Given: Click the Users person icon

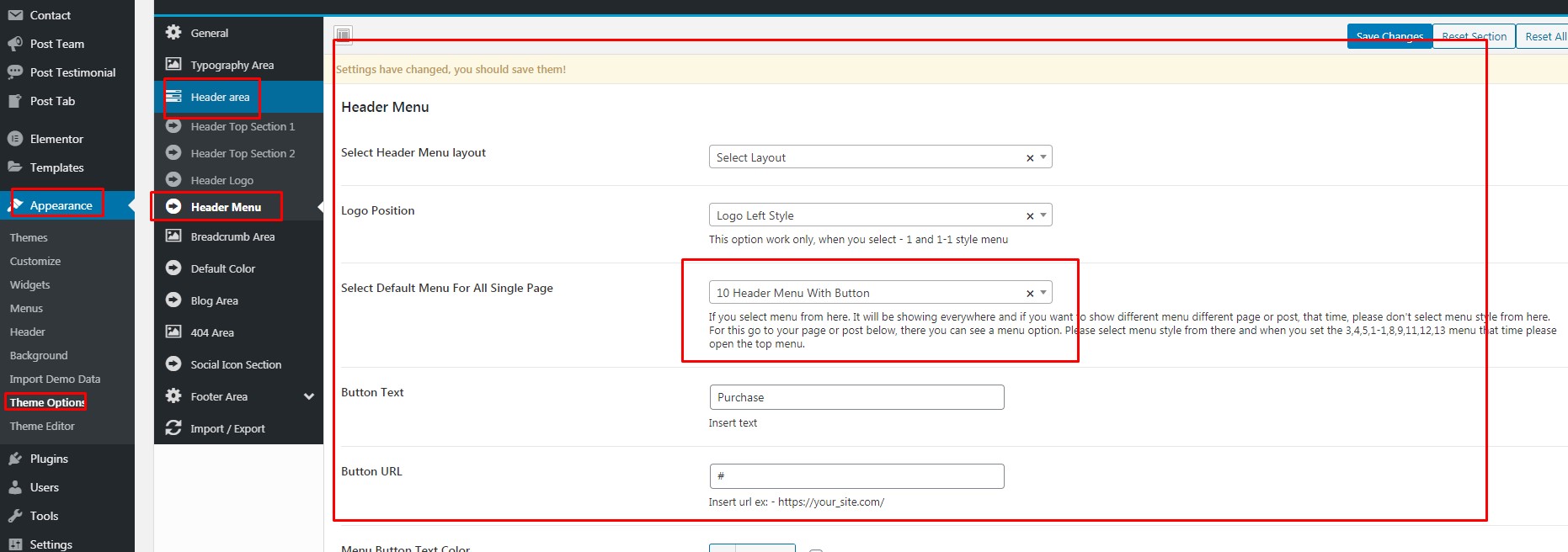Looking at the screenshot, I should [15, 487].
